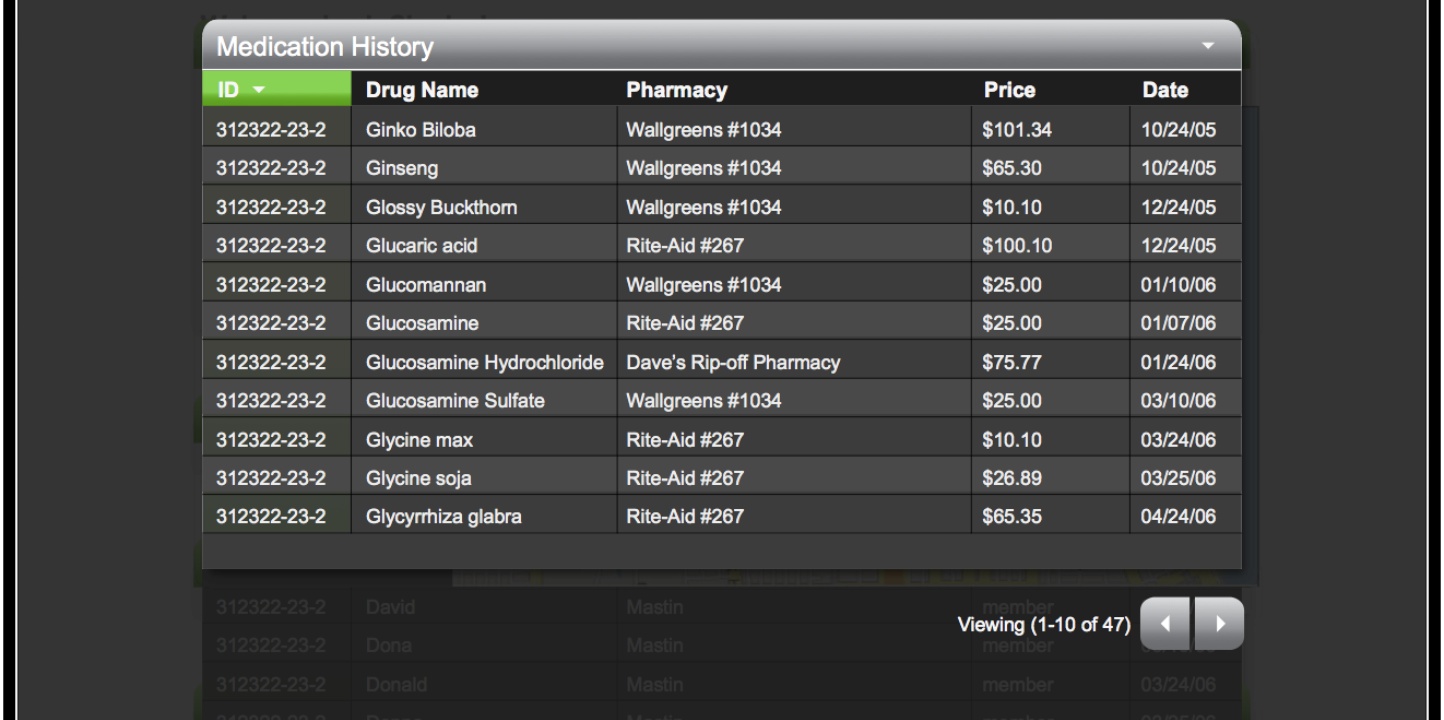The height and width of the screenshot is (720, 1444).
Task: Go to the previous page of results
Action: (1166, 624)
